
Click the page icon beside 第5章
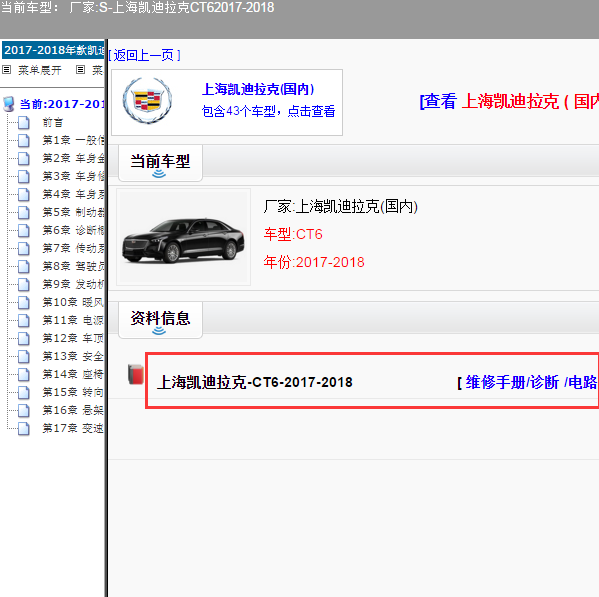(x=24, y=212)
